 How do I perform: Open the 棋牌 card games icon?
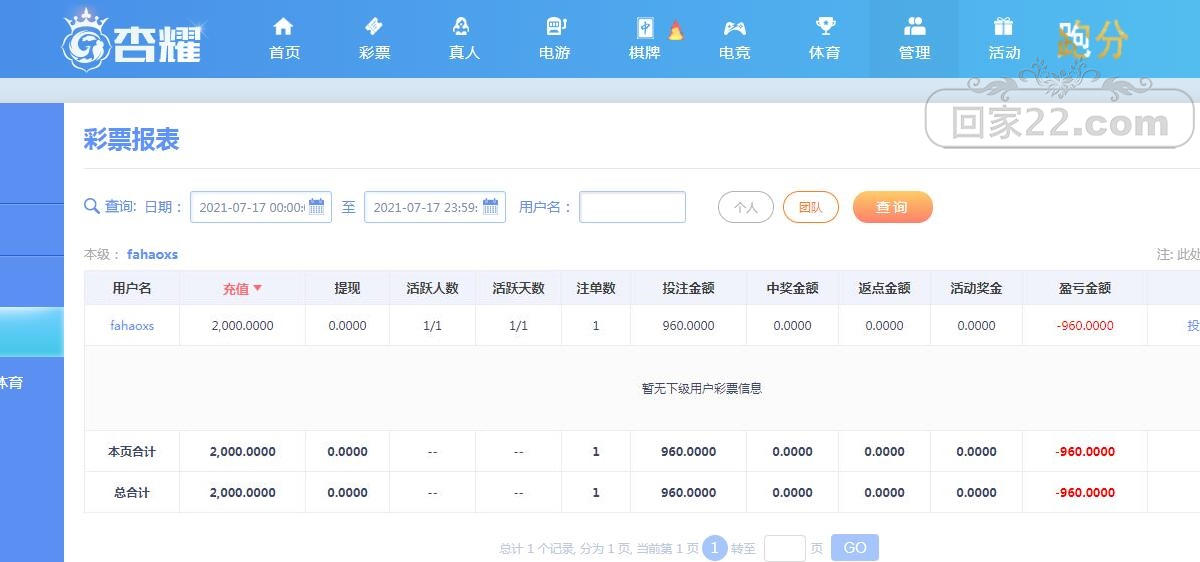click(x=645, y=28)
